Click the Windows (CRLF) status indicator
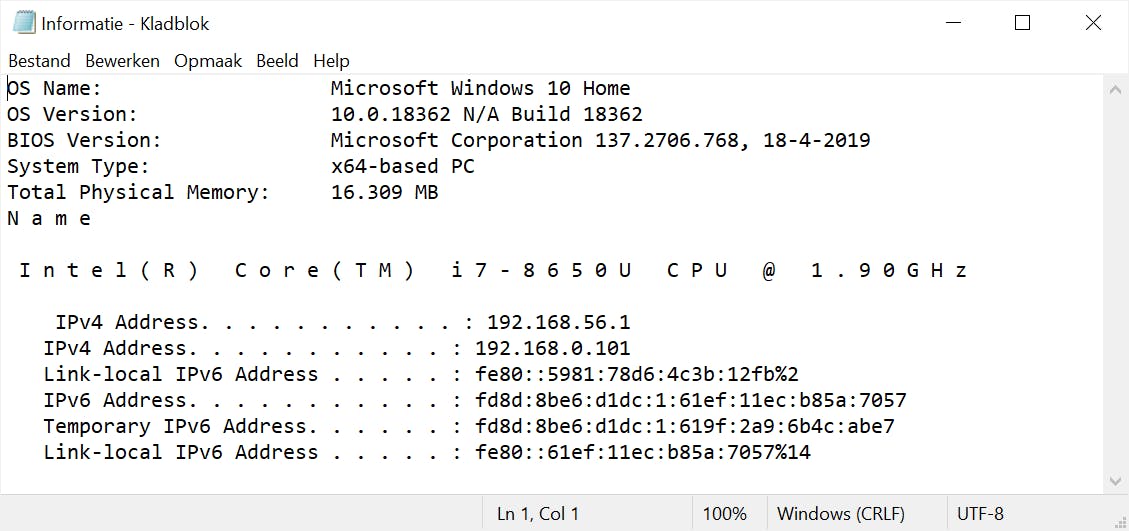This screenshot has height=531, width=1129. pos(840,514)
